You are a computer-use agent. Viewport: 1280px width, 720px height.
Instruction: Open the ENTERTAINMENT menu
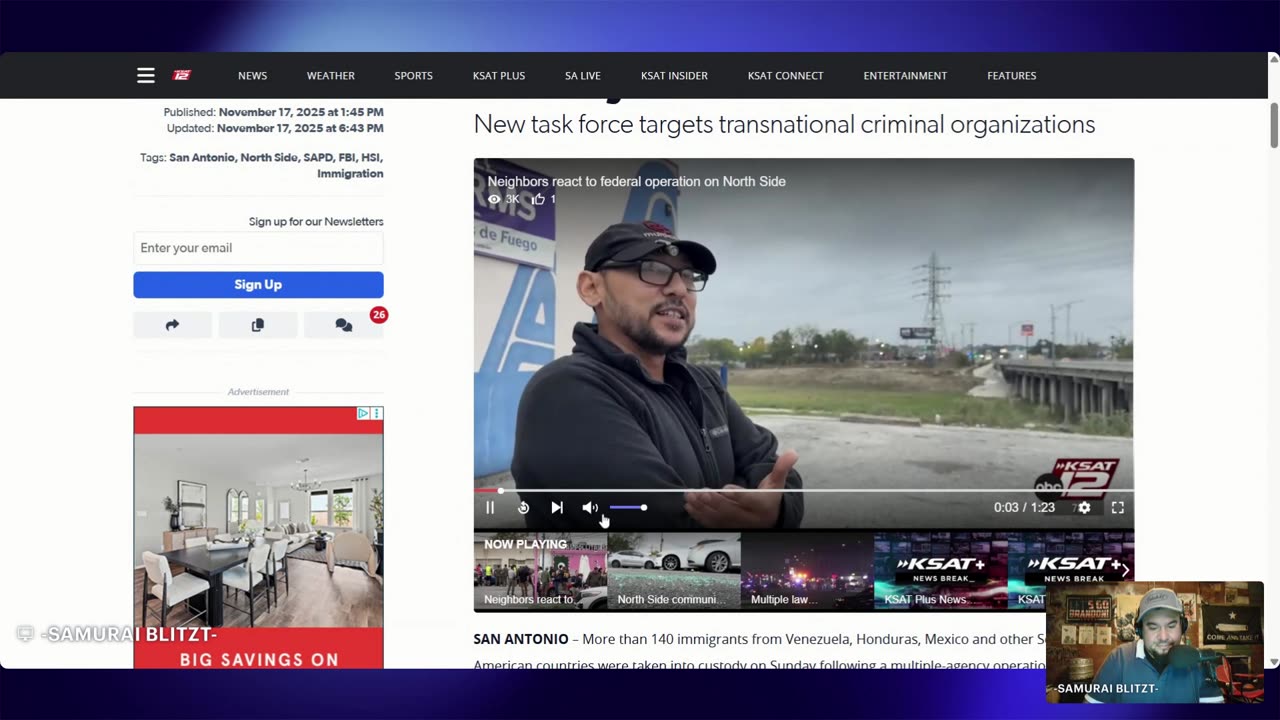pos(905,76)
